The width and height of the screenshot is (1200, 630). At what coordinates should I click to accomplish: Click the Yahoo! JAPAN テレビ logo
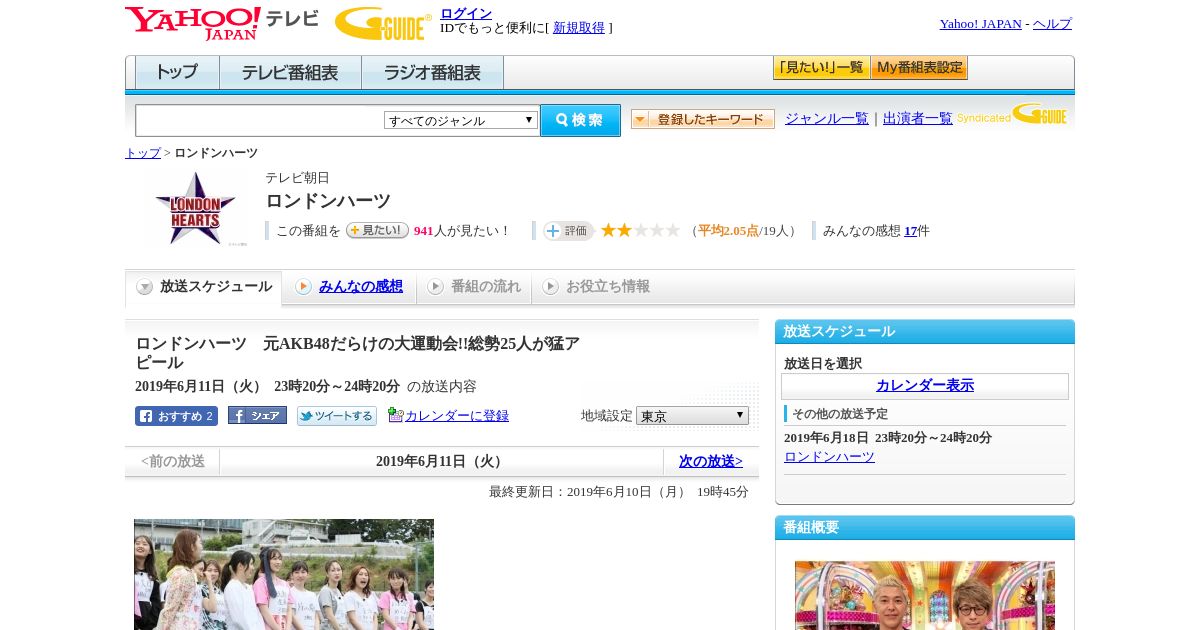click(x=222, y=23)
